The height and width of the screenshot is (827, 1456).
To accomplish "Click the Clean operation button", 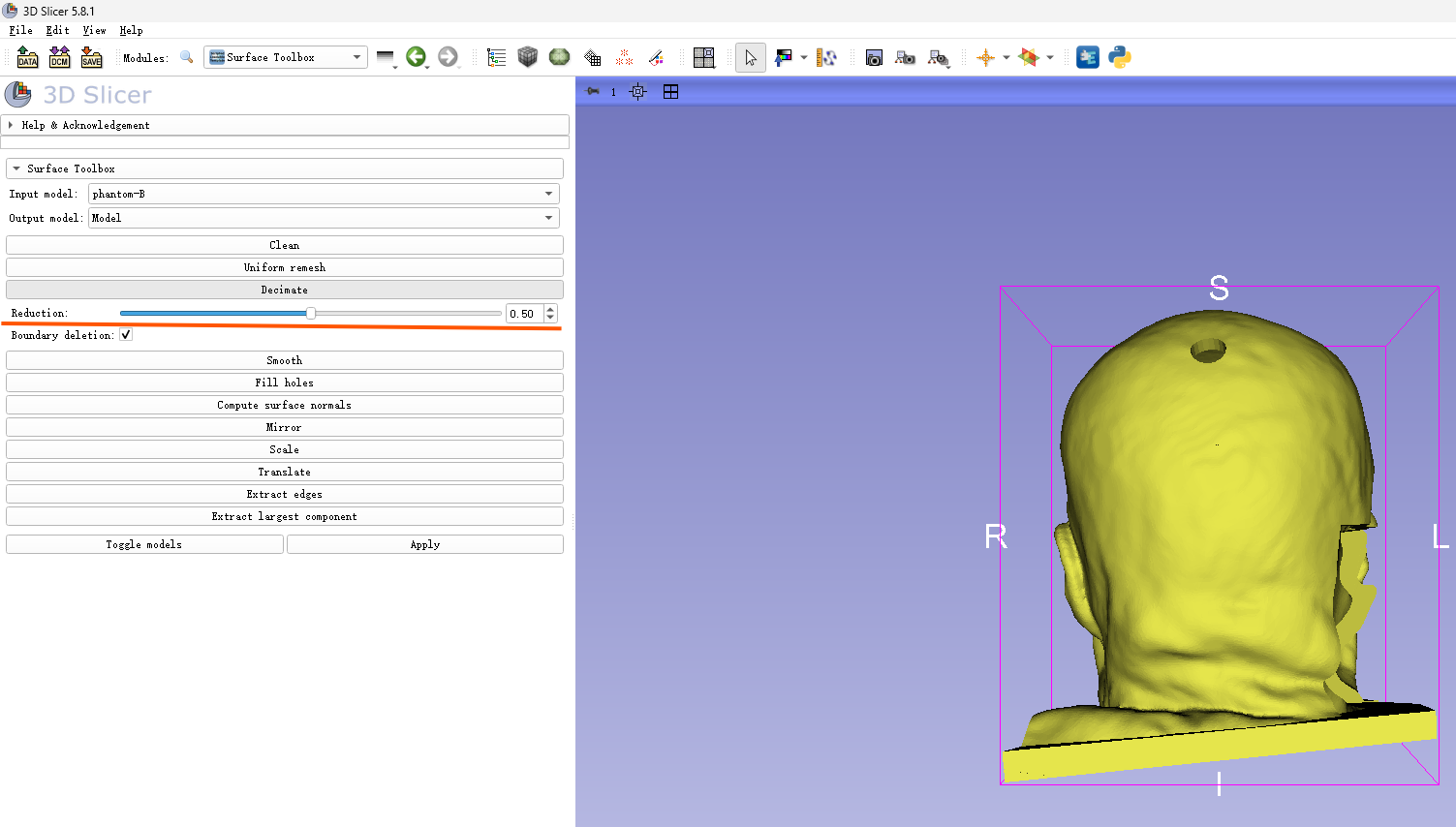I will [285, 245].
